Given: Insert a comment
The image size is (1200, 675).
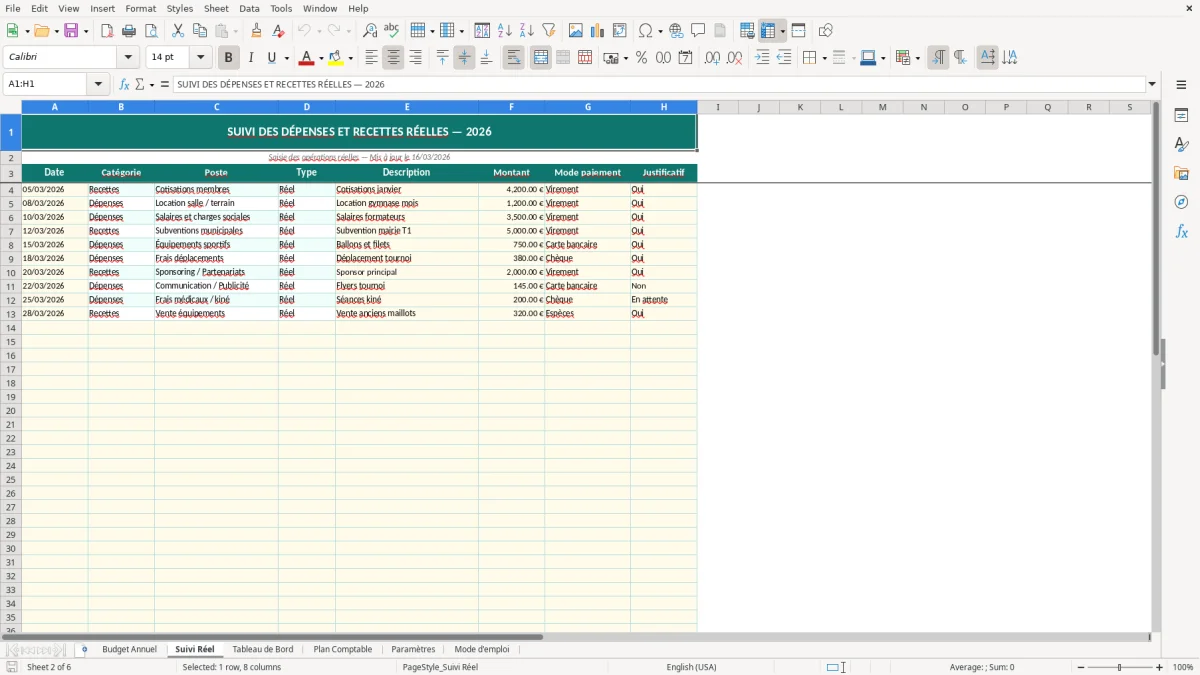Looking at the screenshot, I should click(698, 31).
